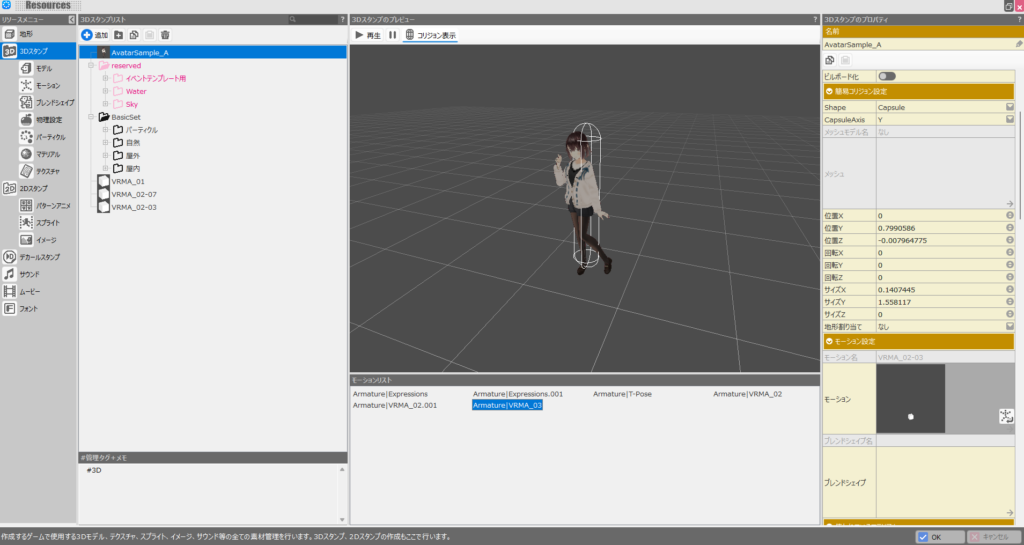Toggle the ビルボード化 switch

(x=886, y=76)
